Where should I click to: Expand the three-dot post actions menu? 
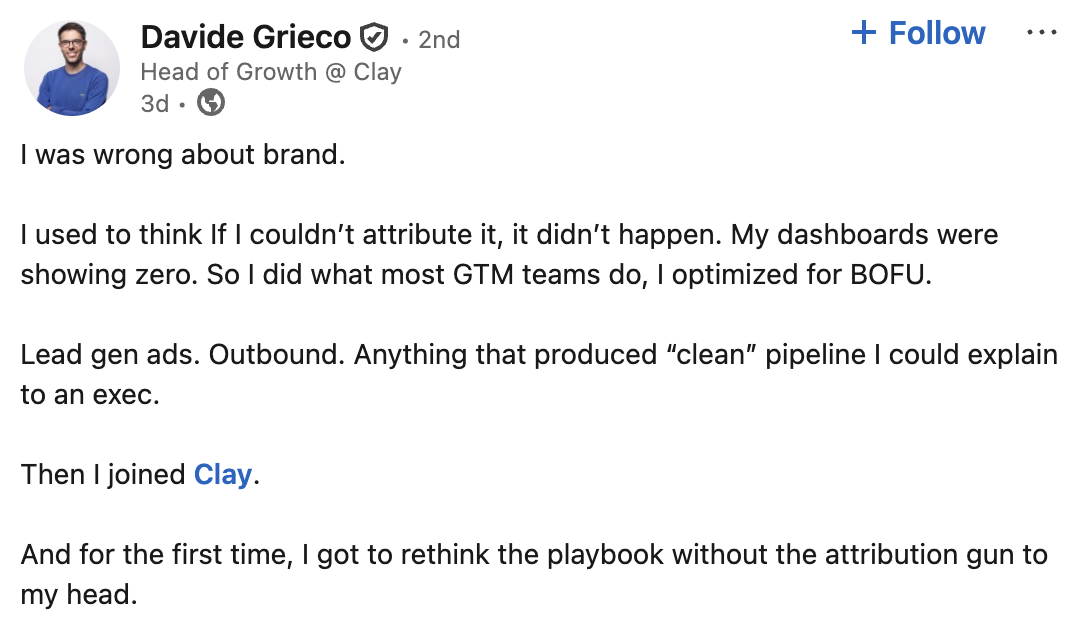click(x=1042, y=31)
